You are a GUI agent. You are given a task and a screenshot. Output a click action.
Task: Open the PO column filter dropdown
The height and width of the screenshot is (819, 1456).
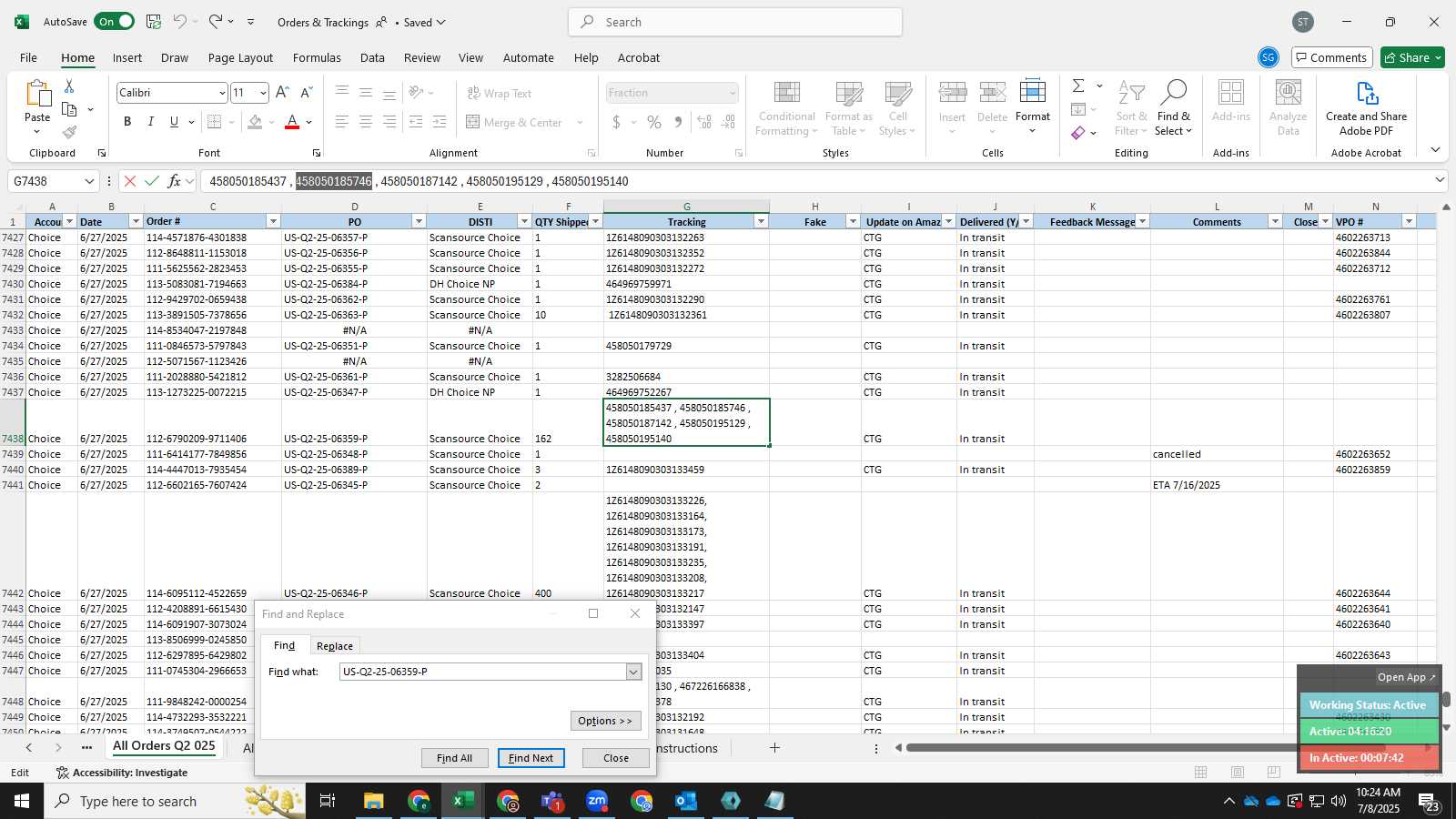pyautogui.click(x=419, y=221)
